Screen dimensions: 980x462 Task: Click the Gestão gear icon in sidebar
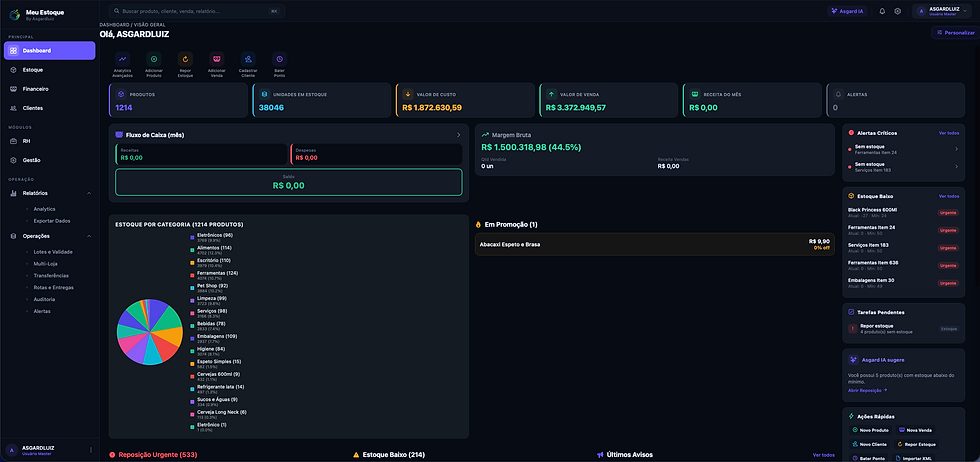coord(14,160)
